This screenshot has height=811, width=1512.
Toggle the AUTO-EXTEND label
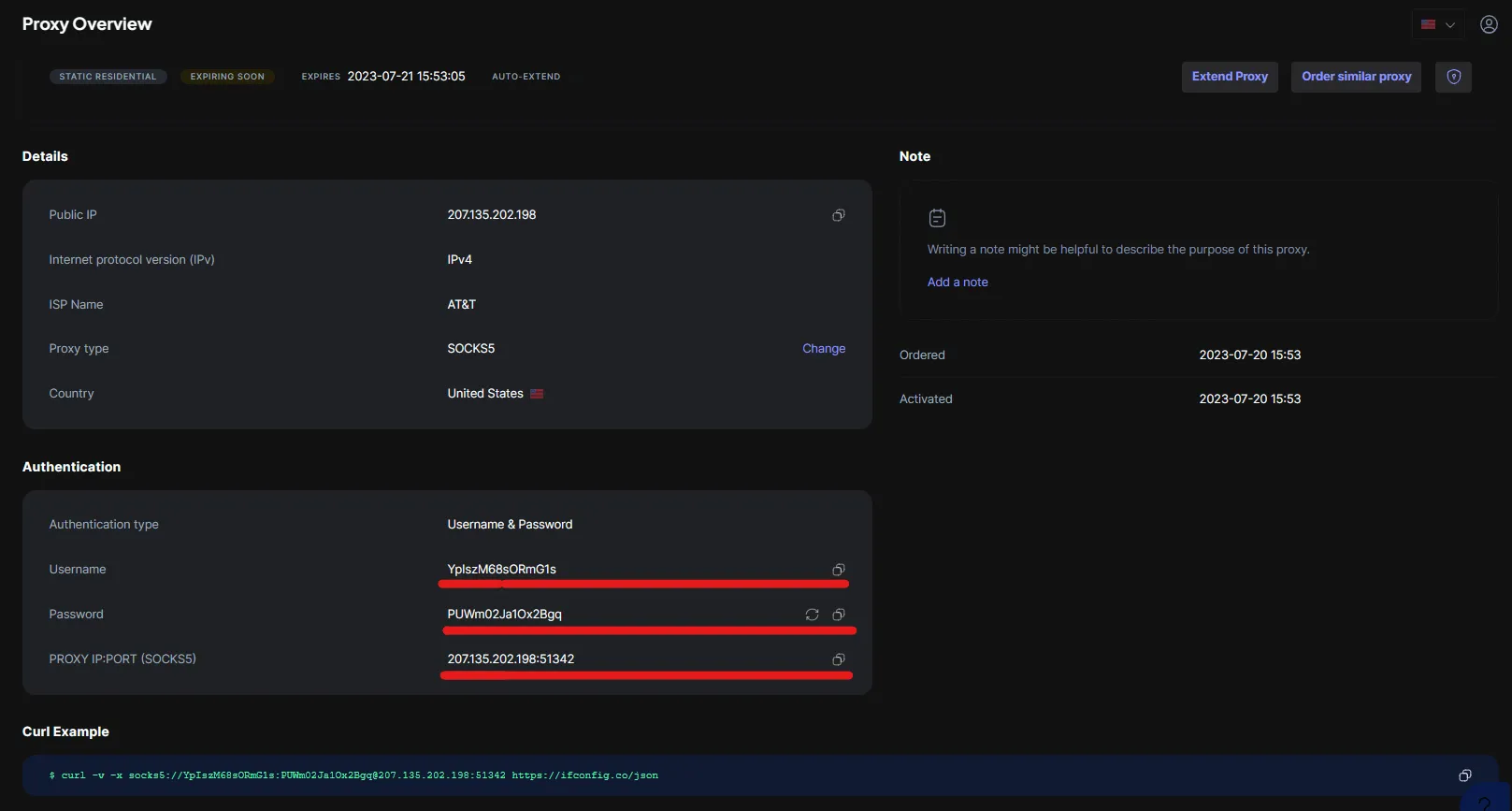pyautogui.click(x=526, y=77)
